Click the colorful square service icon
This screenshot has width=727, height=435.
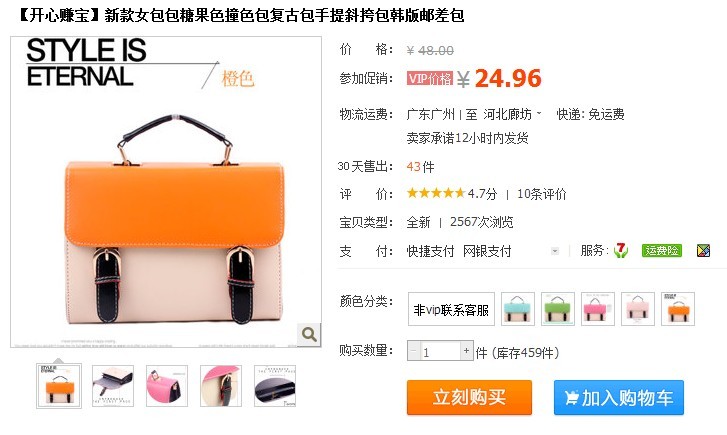(703, 251)
